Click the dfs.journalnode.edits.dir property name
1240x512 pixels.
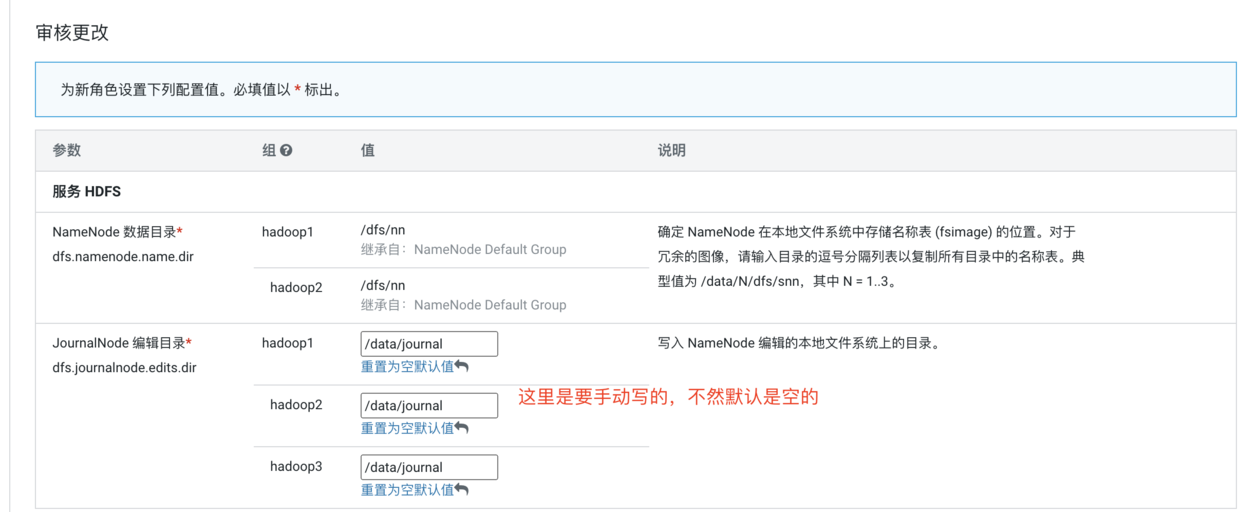coord(125,368)
